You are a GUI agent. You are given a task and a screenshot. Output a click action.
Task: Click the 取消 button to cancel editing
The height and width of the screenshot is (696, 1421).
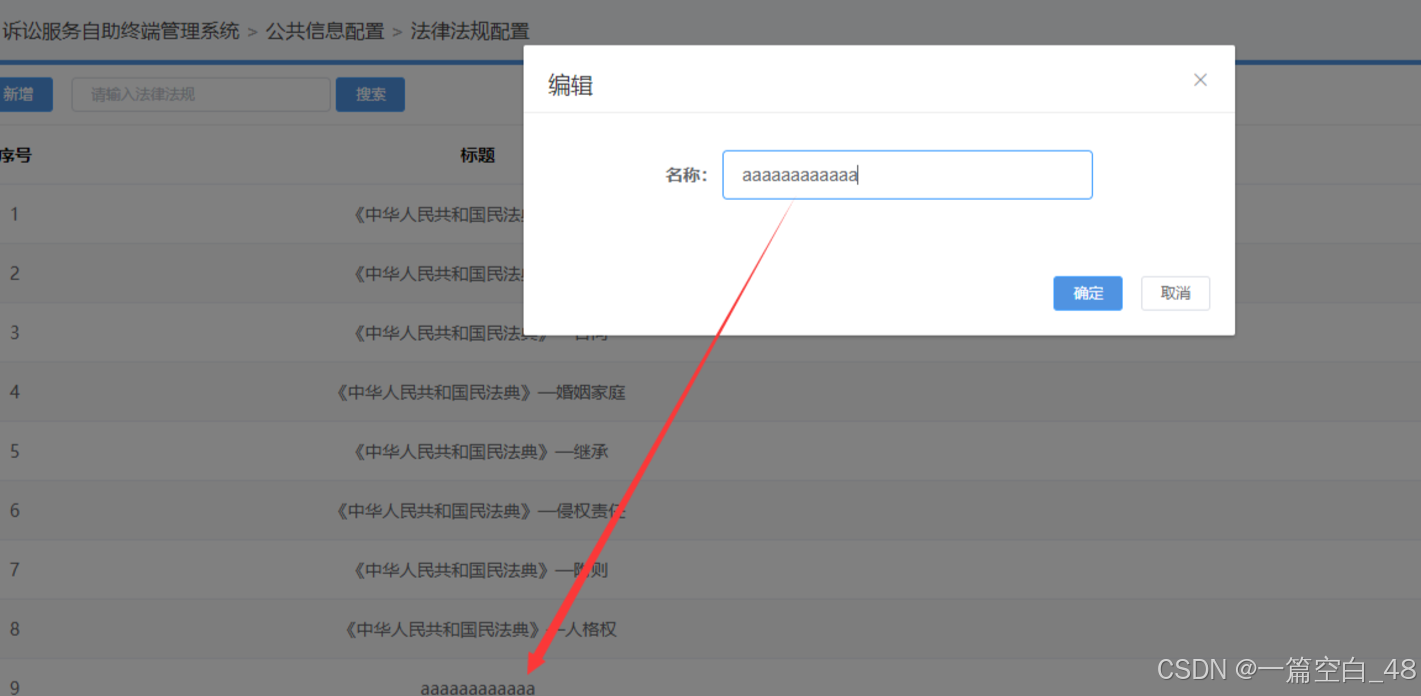point(1175,293)
